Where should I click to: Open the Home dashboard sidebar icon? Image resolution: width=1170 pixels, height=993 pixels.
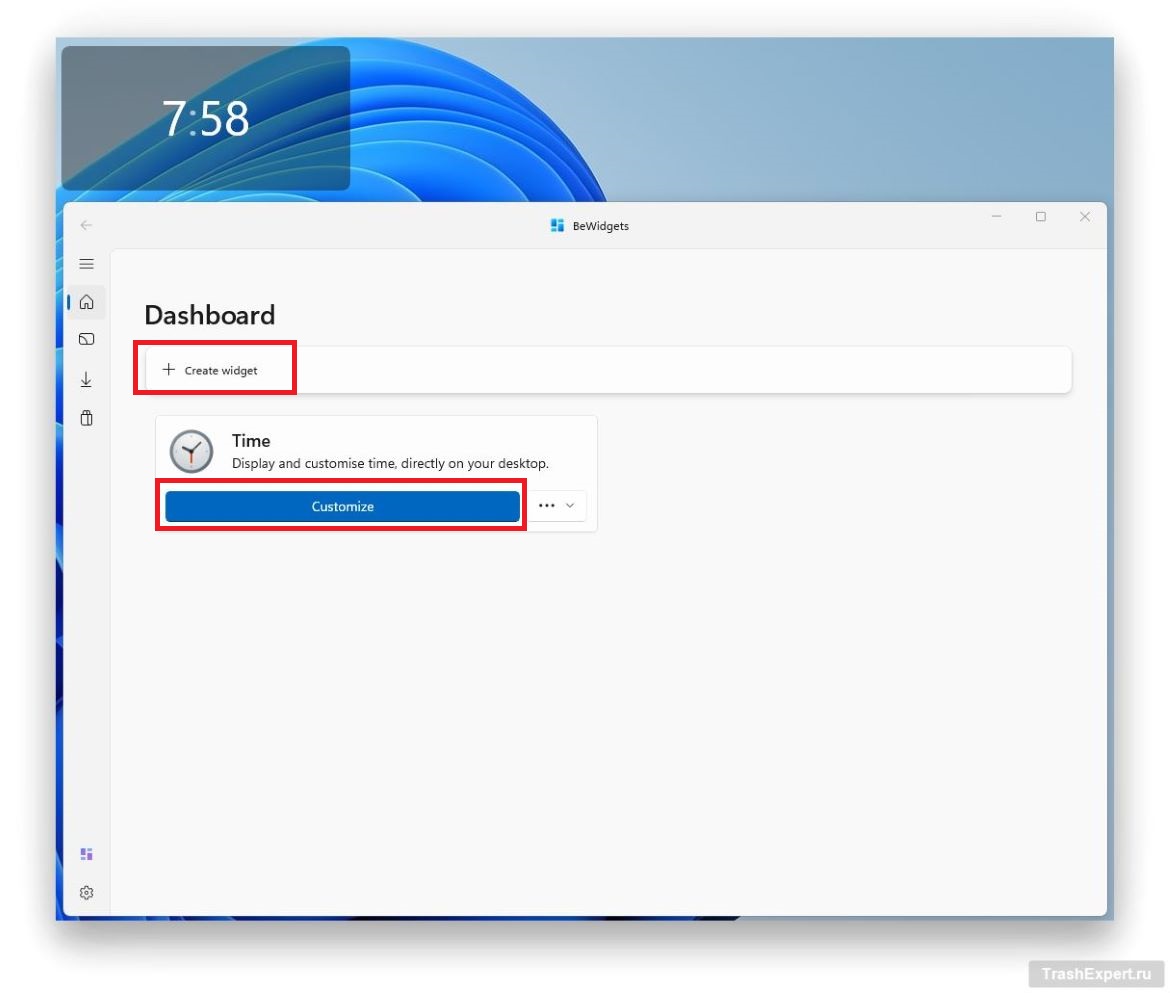pos(86,302)
